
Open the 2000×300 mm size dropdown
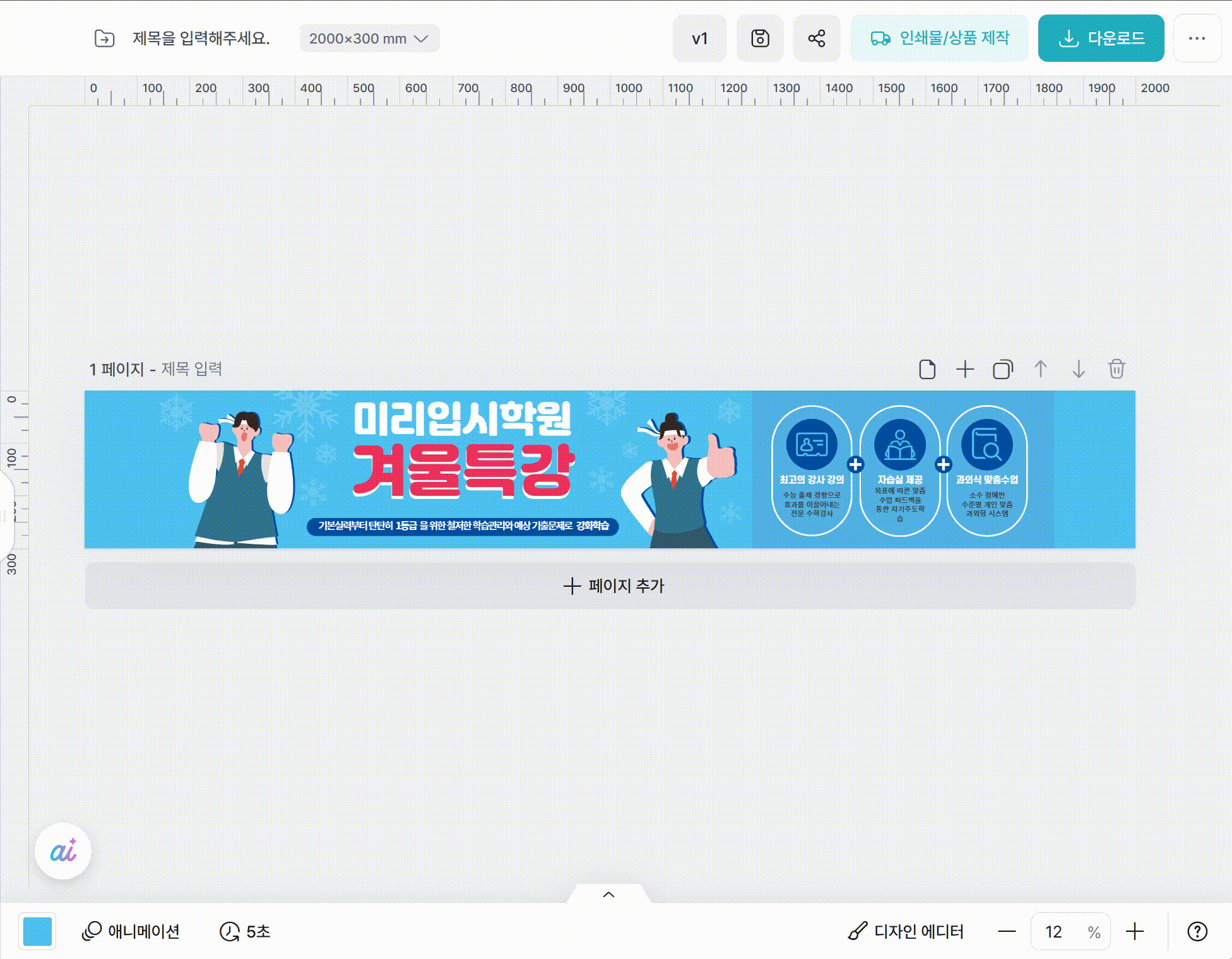click(369, 38)
